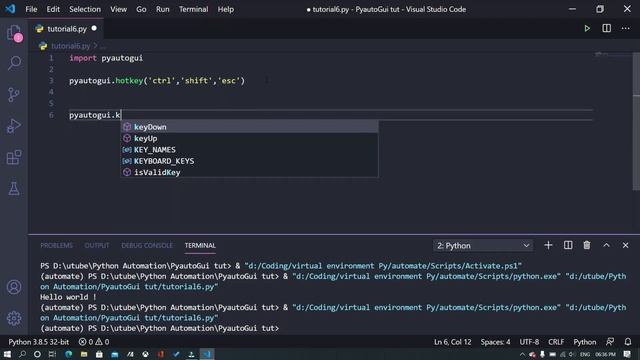This screenshot has width=640, height=360.
Task: Click line number 6 in gutter
Action: coord(51,115)
